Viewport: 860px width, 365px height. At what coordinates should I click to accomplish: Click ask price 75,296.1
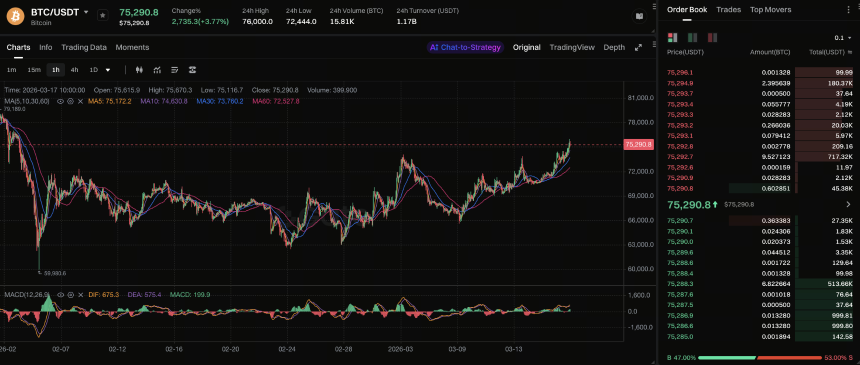click(680, 72)
